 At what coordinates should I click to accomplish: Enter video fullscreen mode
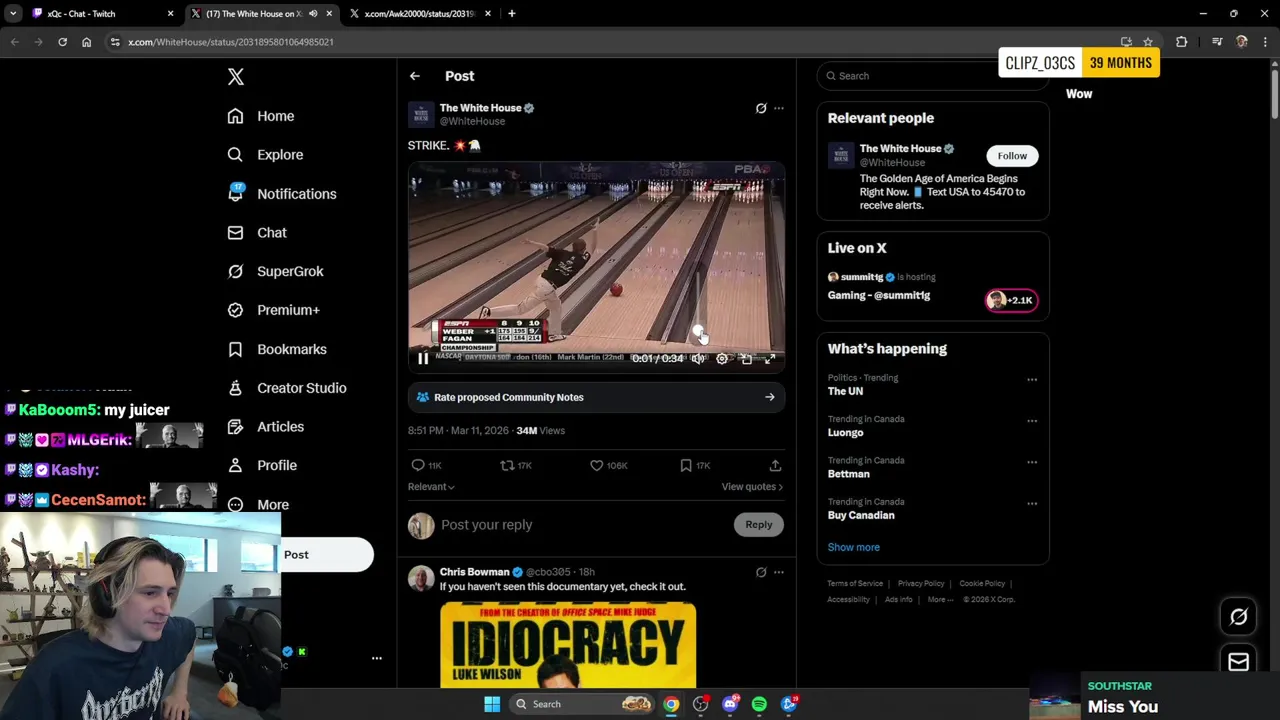click(770, 358)
